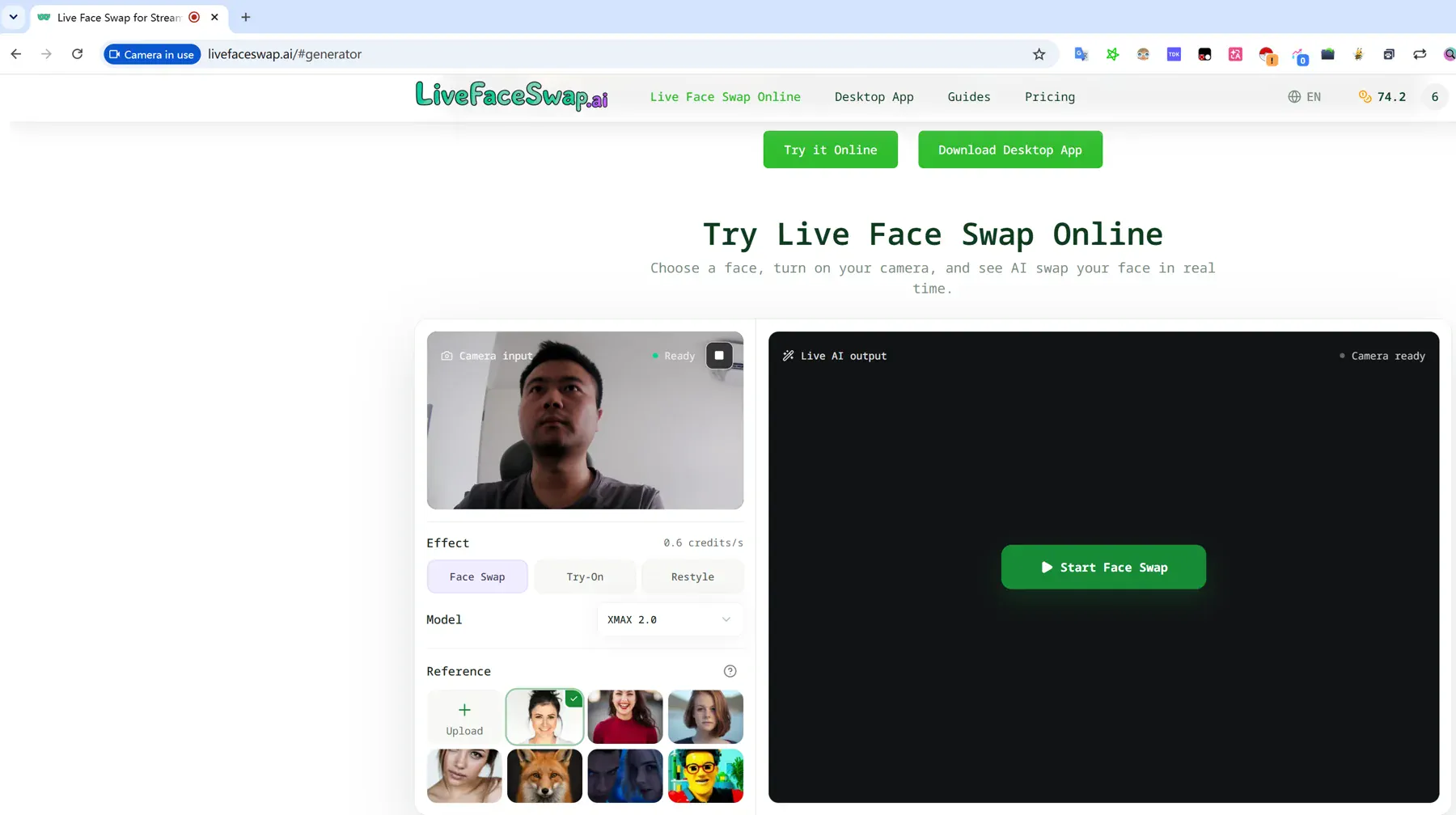
Task: Select the Face Swap effect
Action: click(x=477, y=576)
